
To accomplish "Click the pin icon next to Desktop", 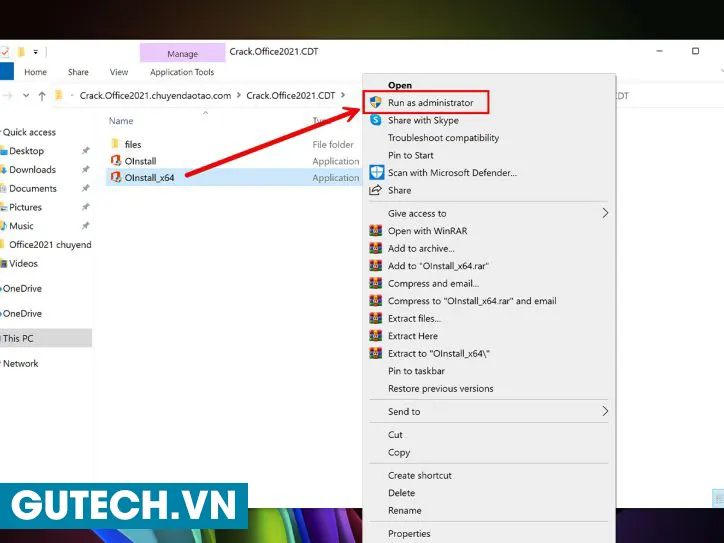I will [x=85, y=151].
